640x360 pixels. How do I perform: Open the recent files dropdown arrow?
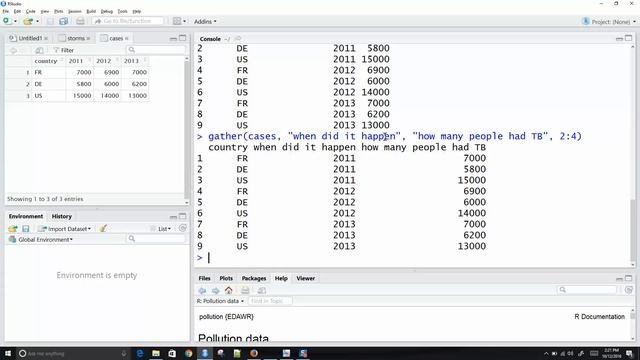click(x=37, y=21)
